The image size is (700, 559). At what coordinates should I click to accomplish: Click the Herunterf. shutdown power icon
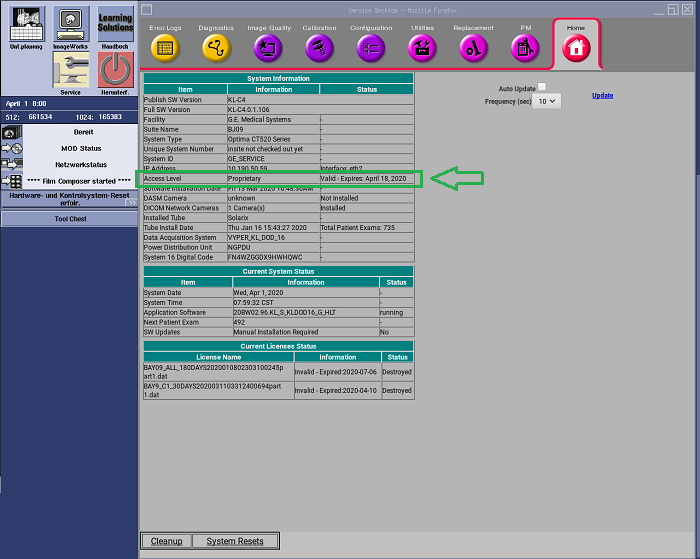click(x=115, y=72)
